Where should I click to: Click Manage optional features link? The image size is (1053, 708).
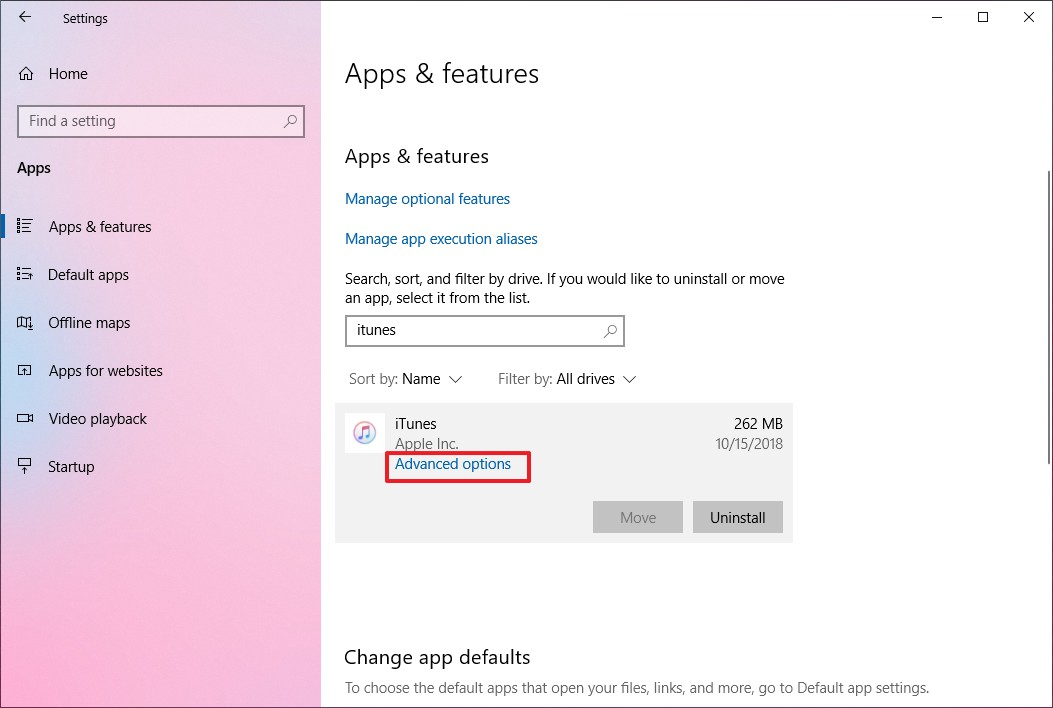click(x=427, y=199)
